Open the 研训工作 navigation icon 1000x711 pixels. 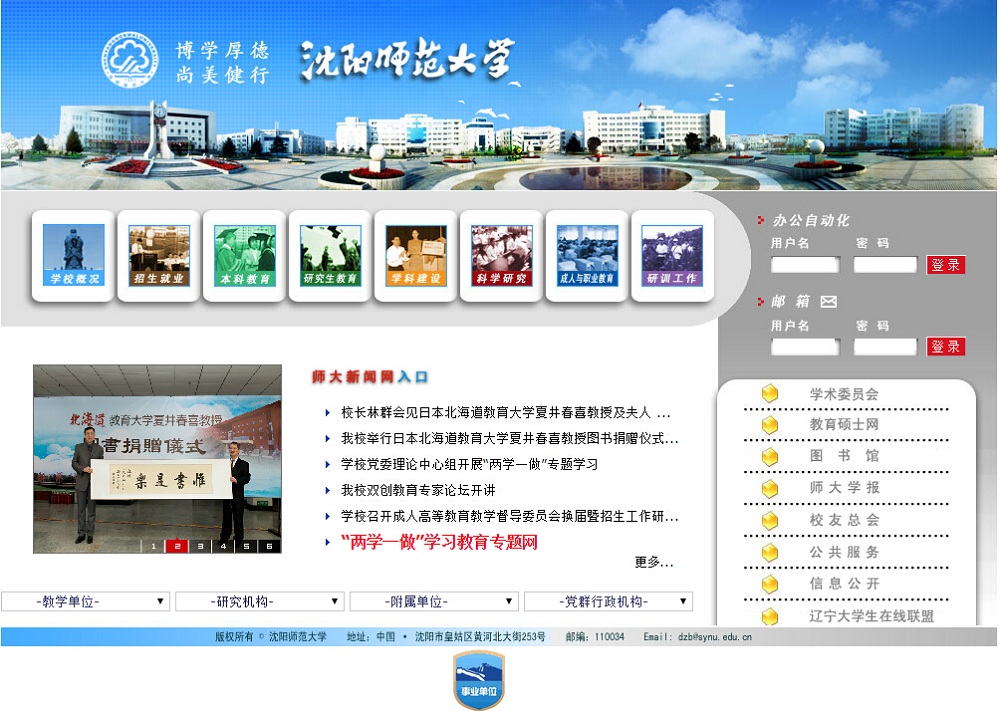pyautogui.click(x=672, y=255)
